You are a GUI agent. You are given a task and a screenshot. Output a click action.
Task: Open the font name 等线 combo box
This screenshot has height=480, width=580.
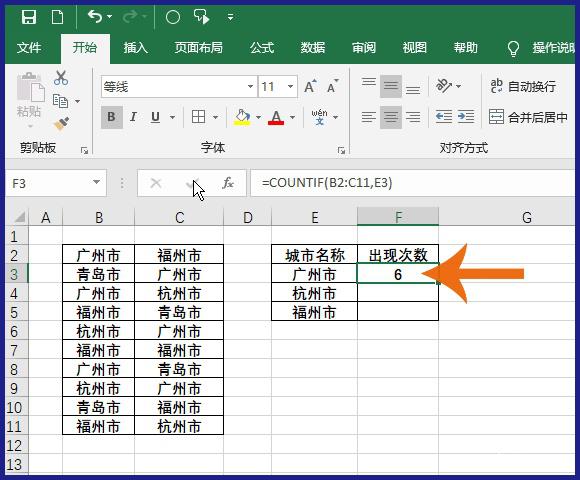[179, 87]
